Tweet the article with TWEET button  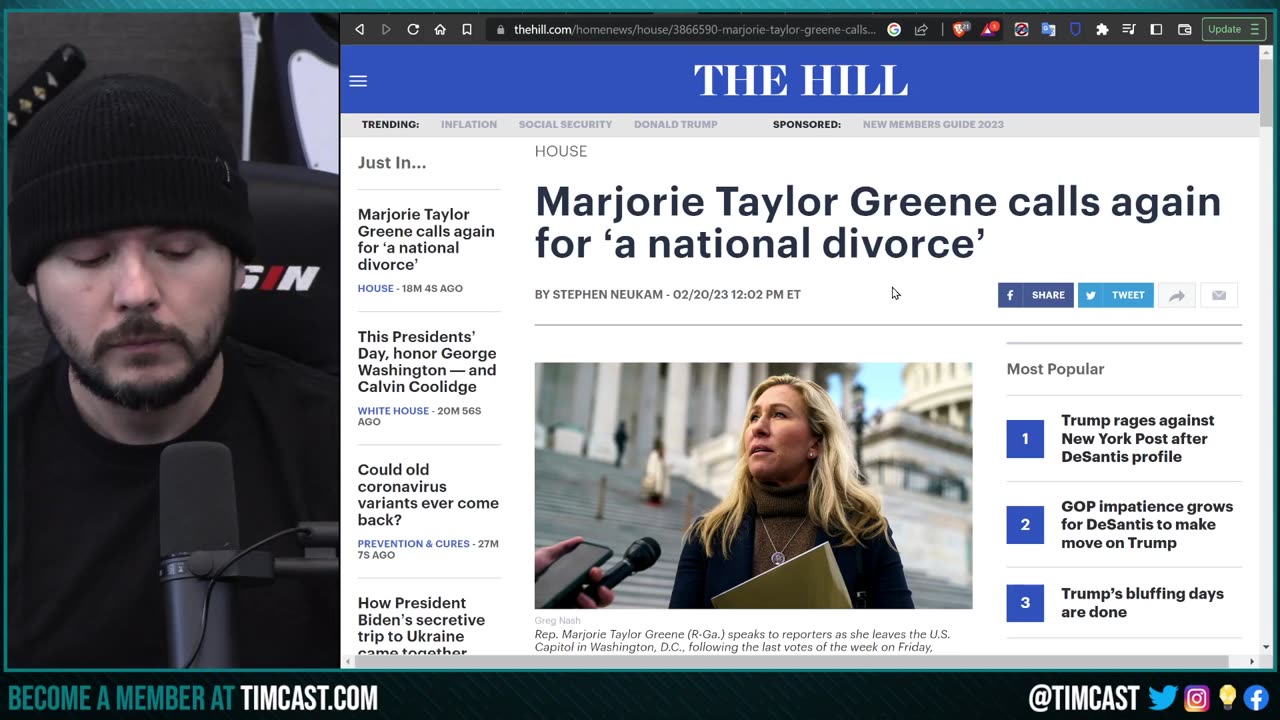1116,295
